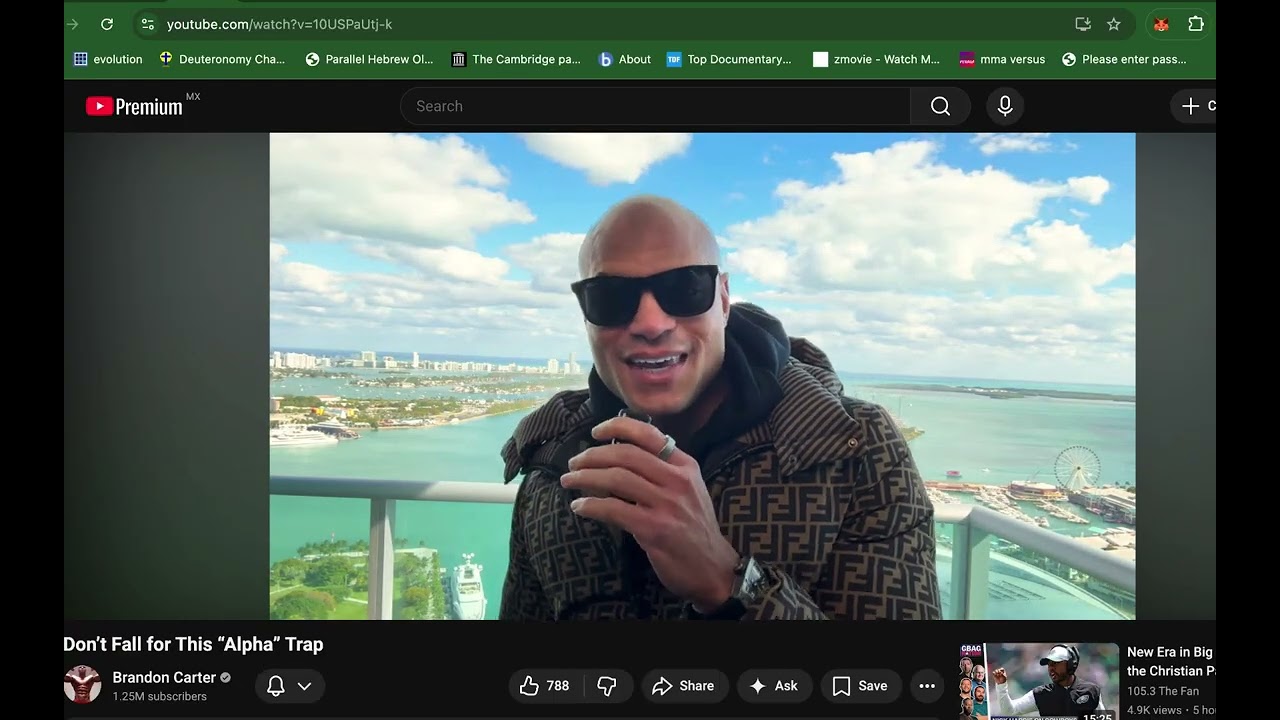Expand the subscription notification dropdown arrow
Viewport: 1280px width, 720px height.
coord(305,686)
